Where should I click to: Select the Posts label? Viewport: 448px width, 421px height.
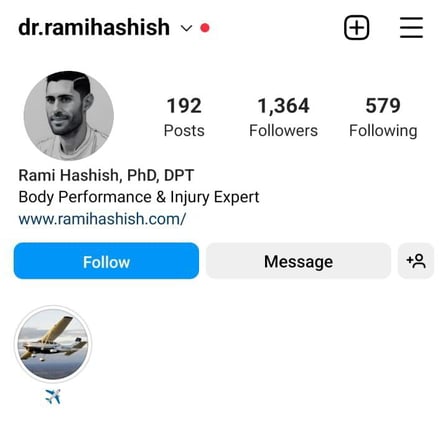[184, 130]
